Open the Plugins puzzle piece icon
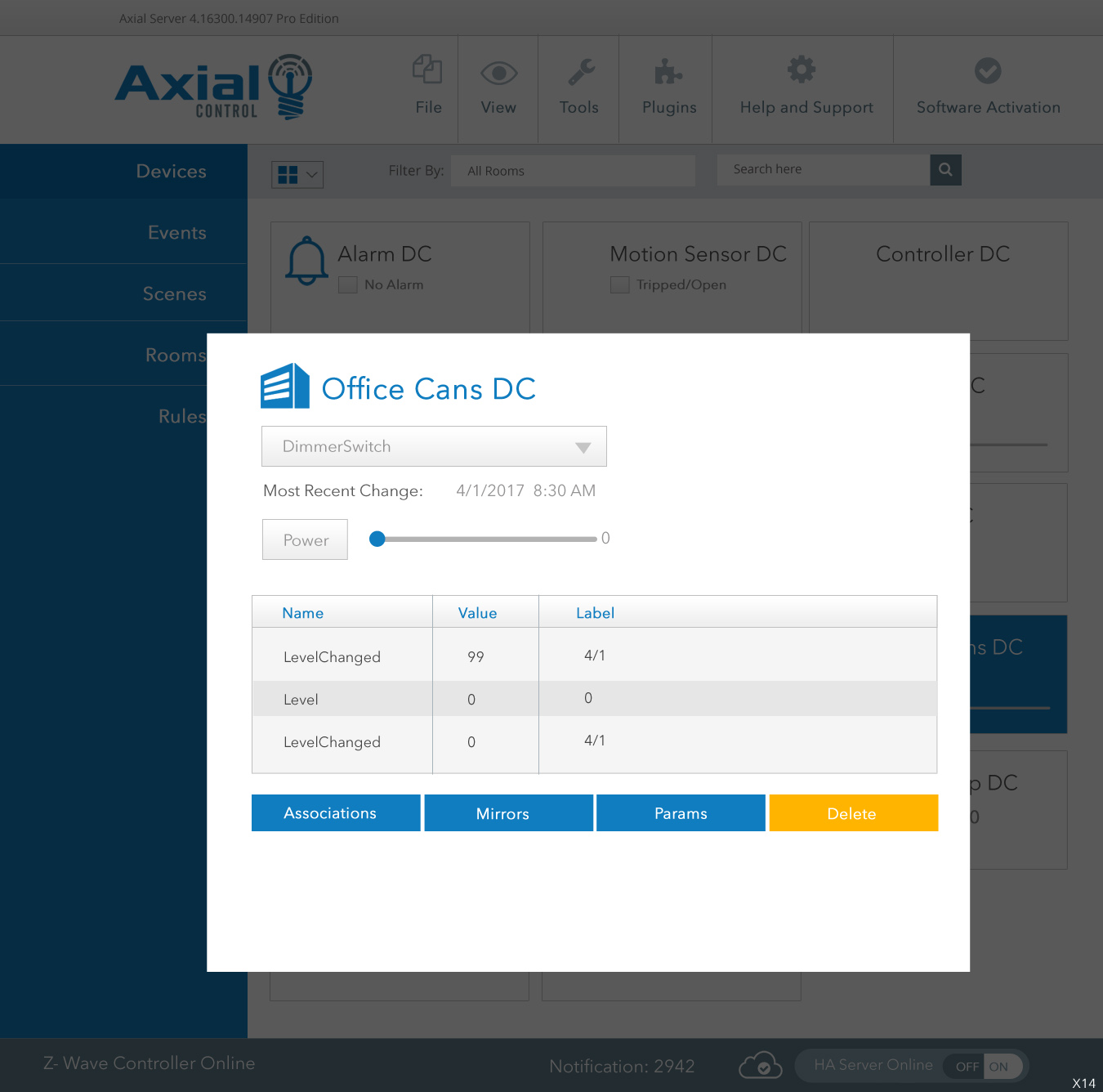This screenshot has height=1092, width=1103. pos(668,72)
